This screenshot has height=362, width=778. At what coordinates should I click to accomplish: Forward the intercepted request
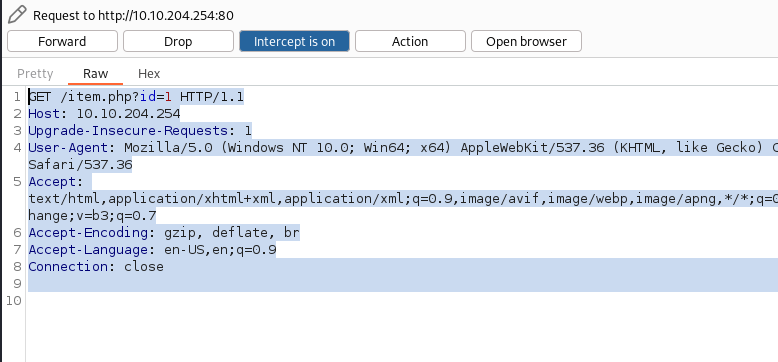coord(62,41)
